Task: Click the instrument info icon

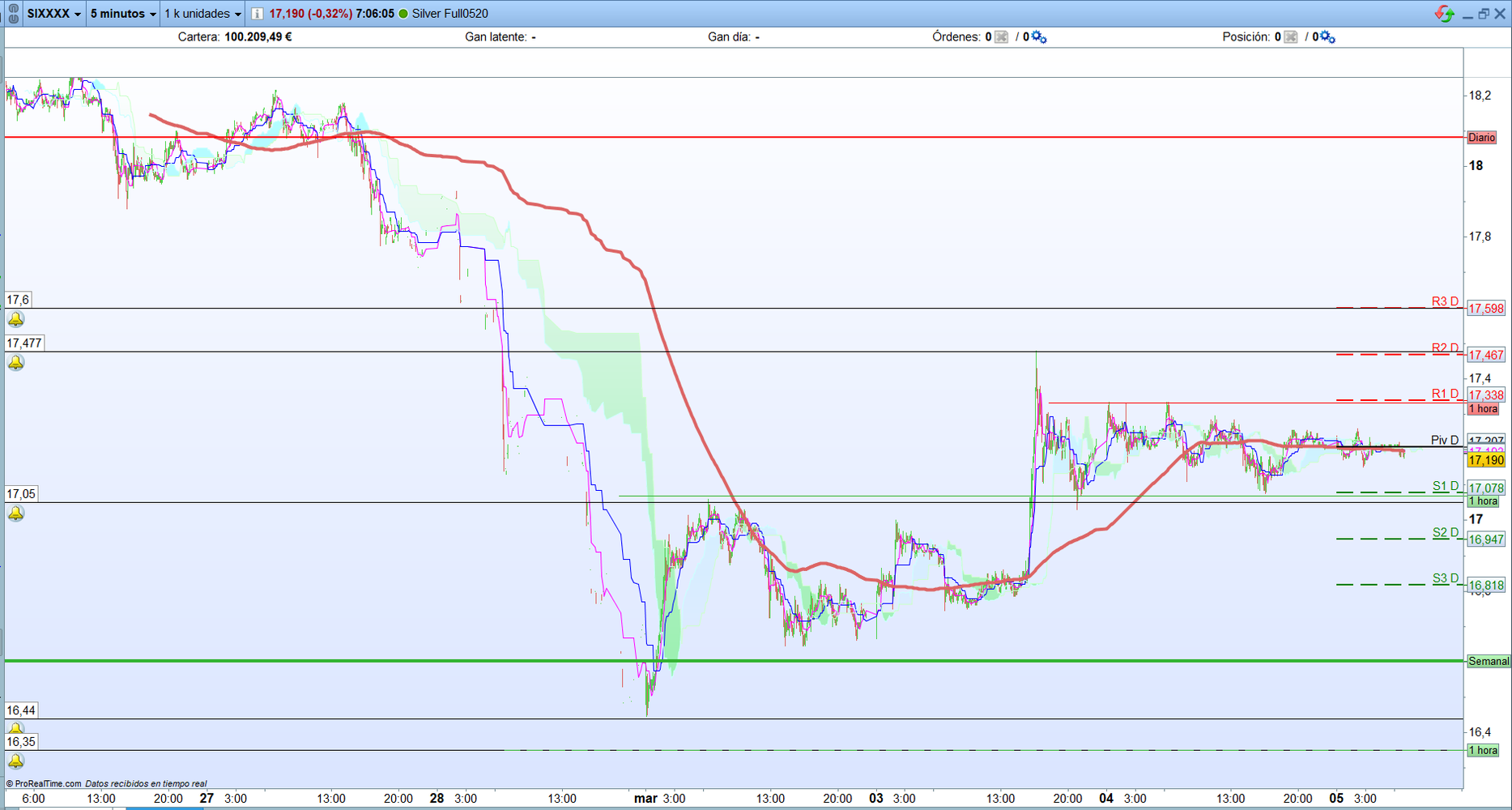Action: 257,14
